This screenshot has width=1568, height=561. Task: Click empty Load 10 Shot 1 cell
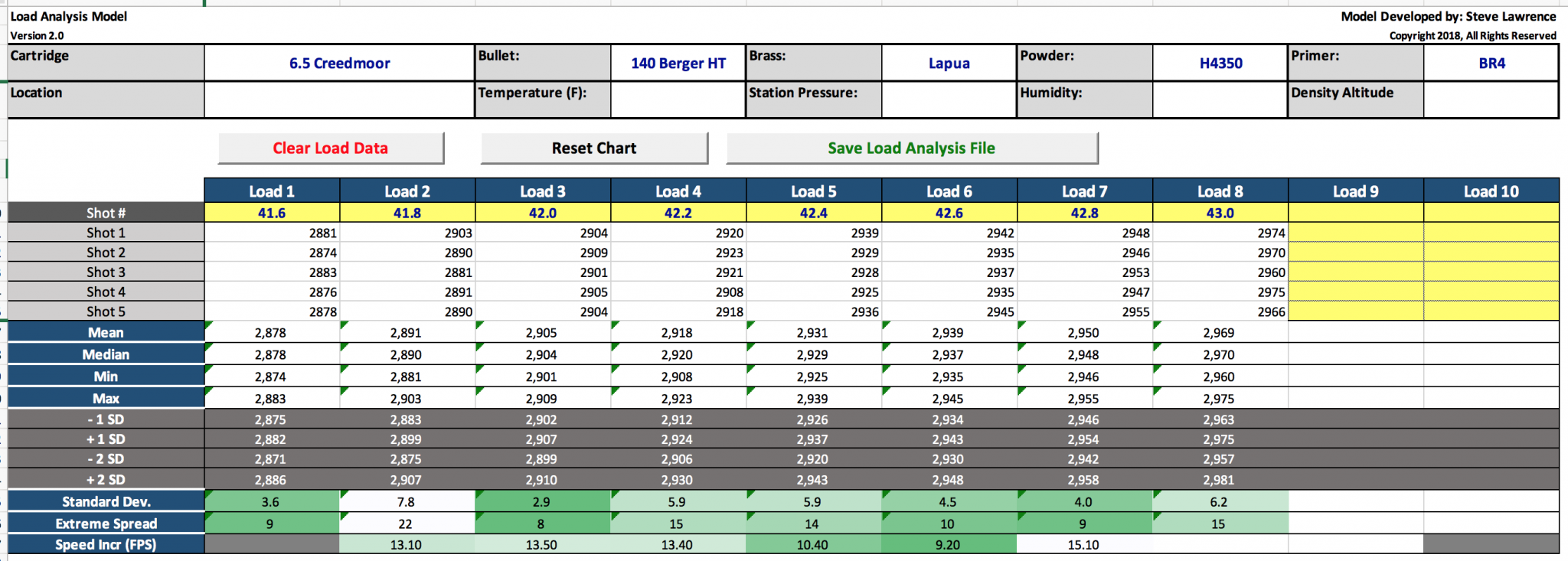pyautogui.click(x=1491, y=233)
